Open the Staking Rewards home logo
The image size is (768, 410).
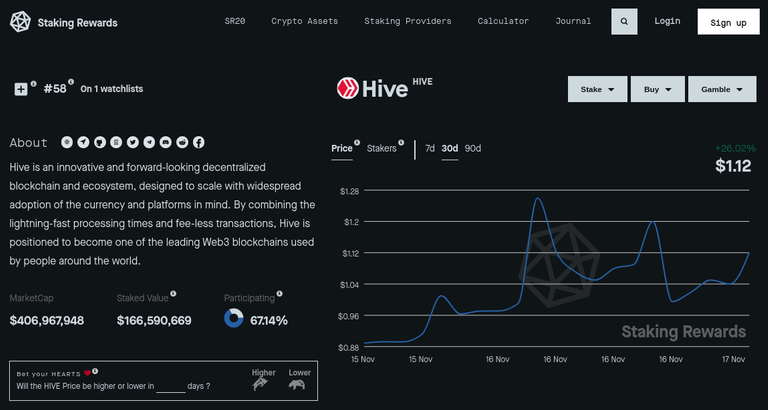(64, 23)
